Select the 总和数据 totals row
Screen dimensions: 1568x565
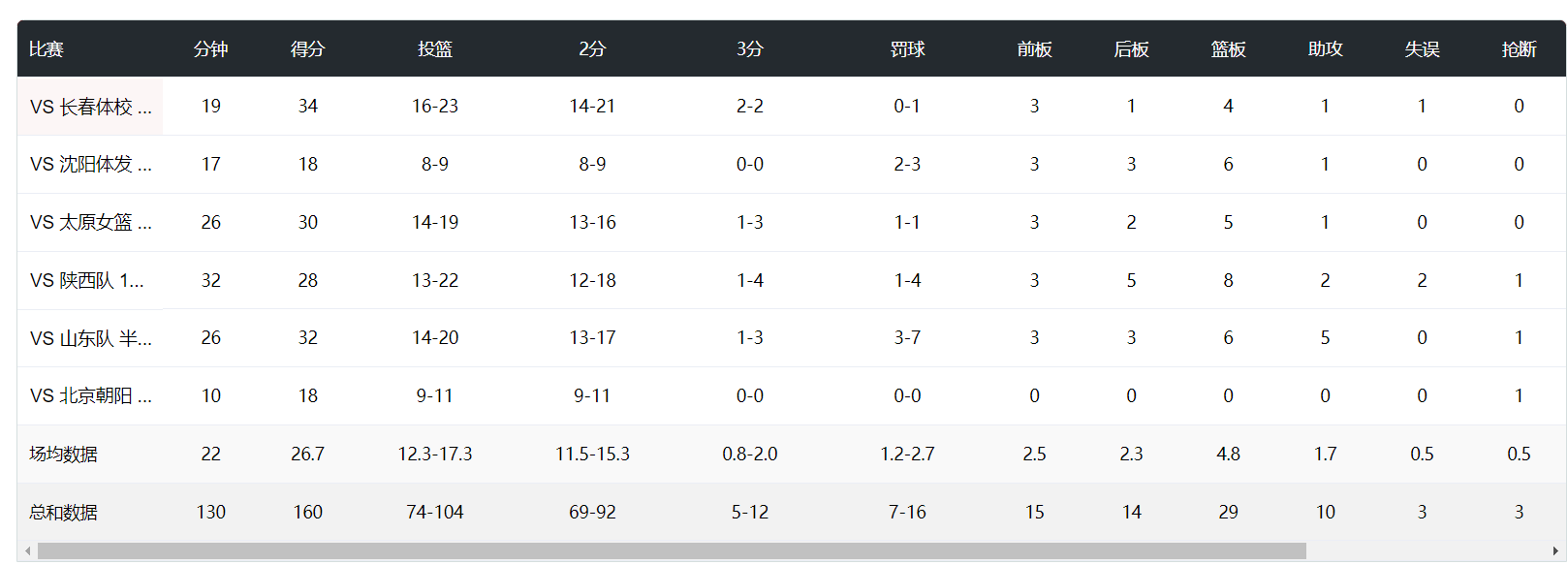tap(792, 513)
